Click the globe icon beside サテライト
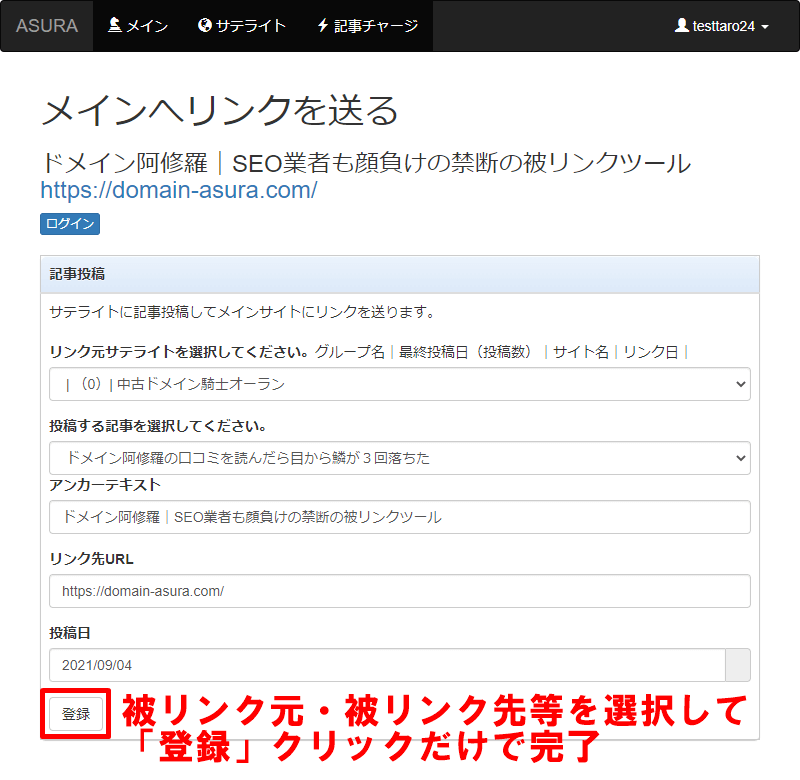Screen dimensions: 800x780 pyautogui.click(x=205, y=26)
